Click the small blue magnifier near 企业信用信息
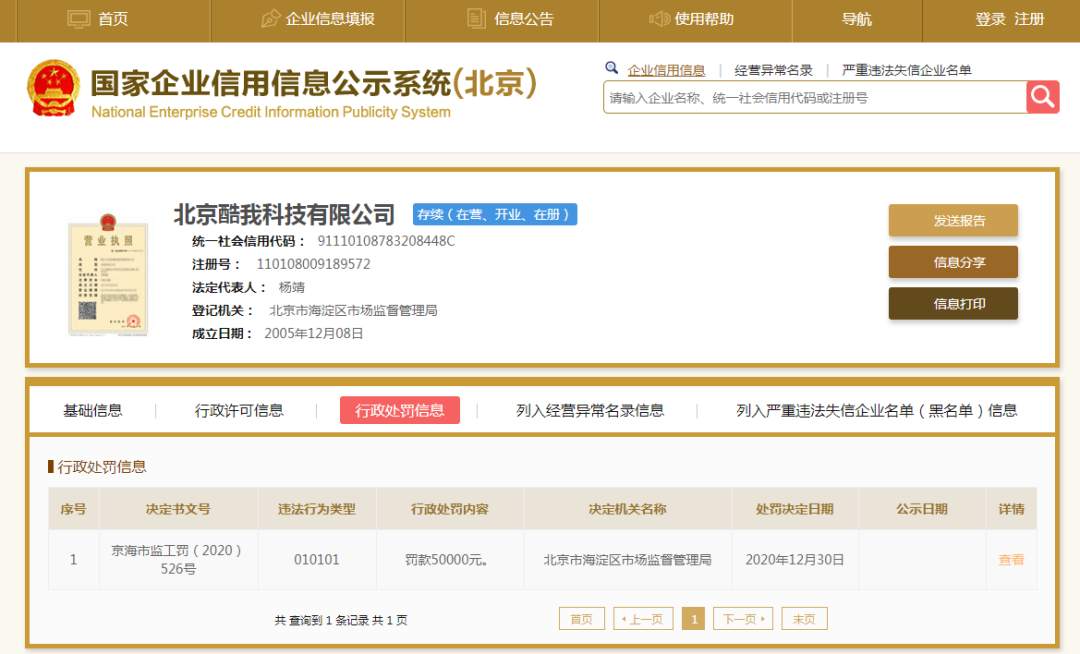This screenshot has width=1080, height=654. click(611, 67)
